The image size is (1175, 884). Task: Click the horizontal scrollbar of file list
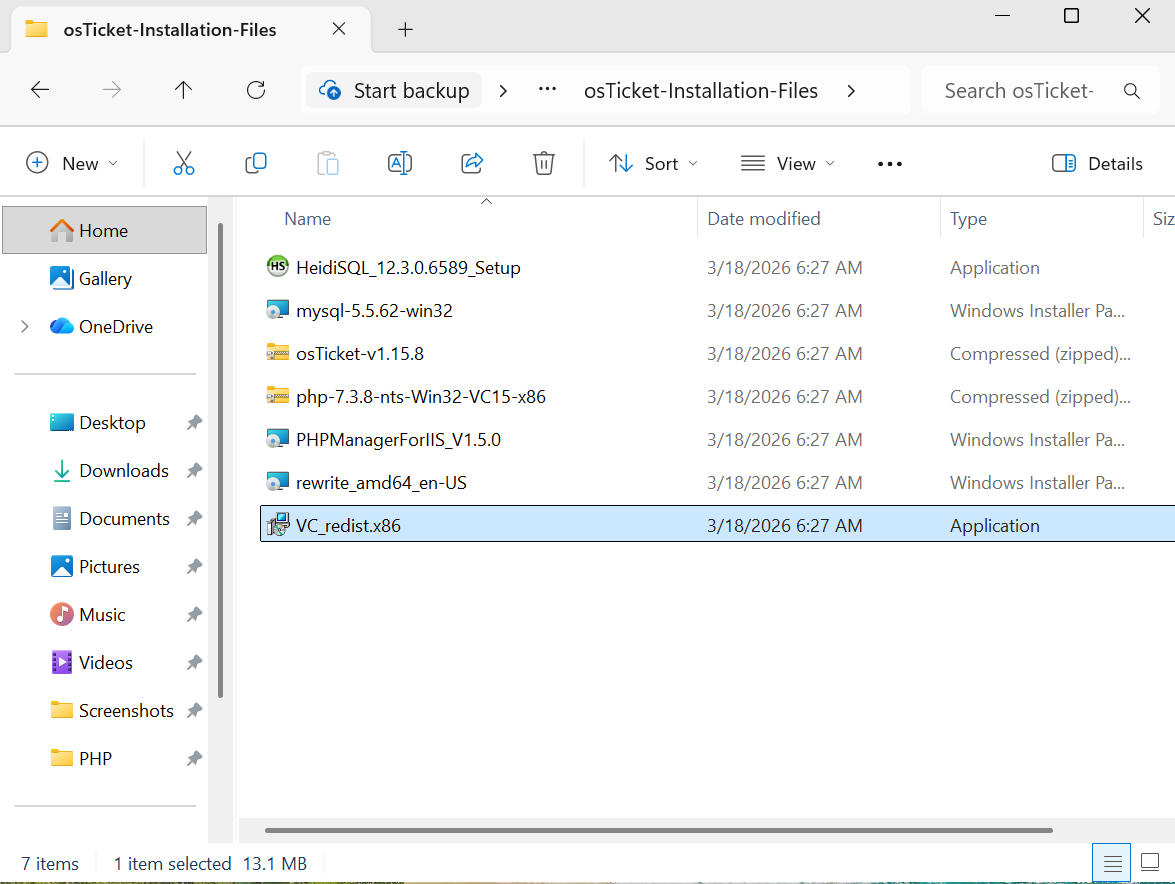[x=659, y=830]
